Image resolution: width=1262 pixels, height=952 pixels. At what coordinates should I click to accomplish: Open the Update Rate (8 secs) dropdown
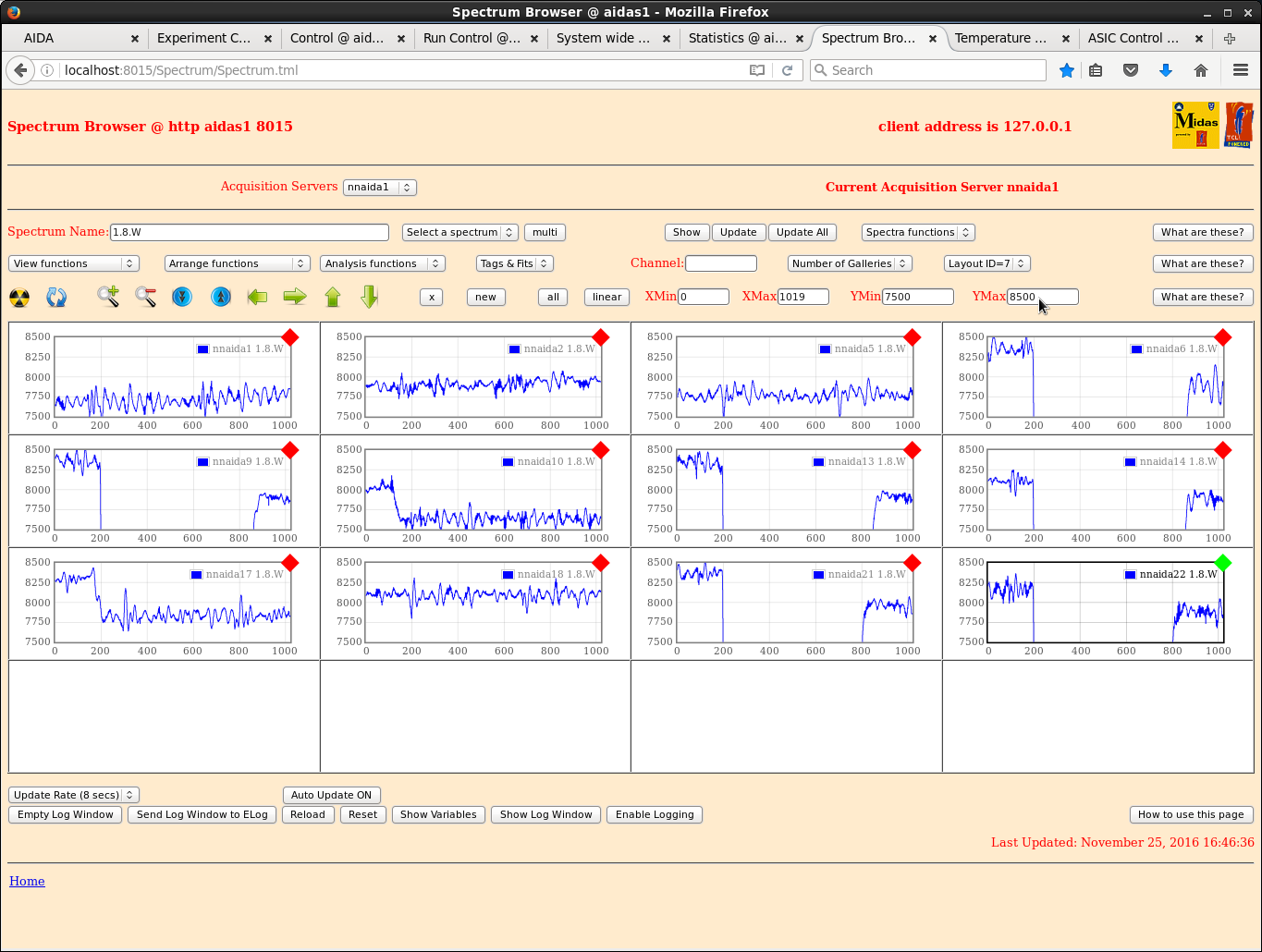coord(74,795)
